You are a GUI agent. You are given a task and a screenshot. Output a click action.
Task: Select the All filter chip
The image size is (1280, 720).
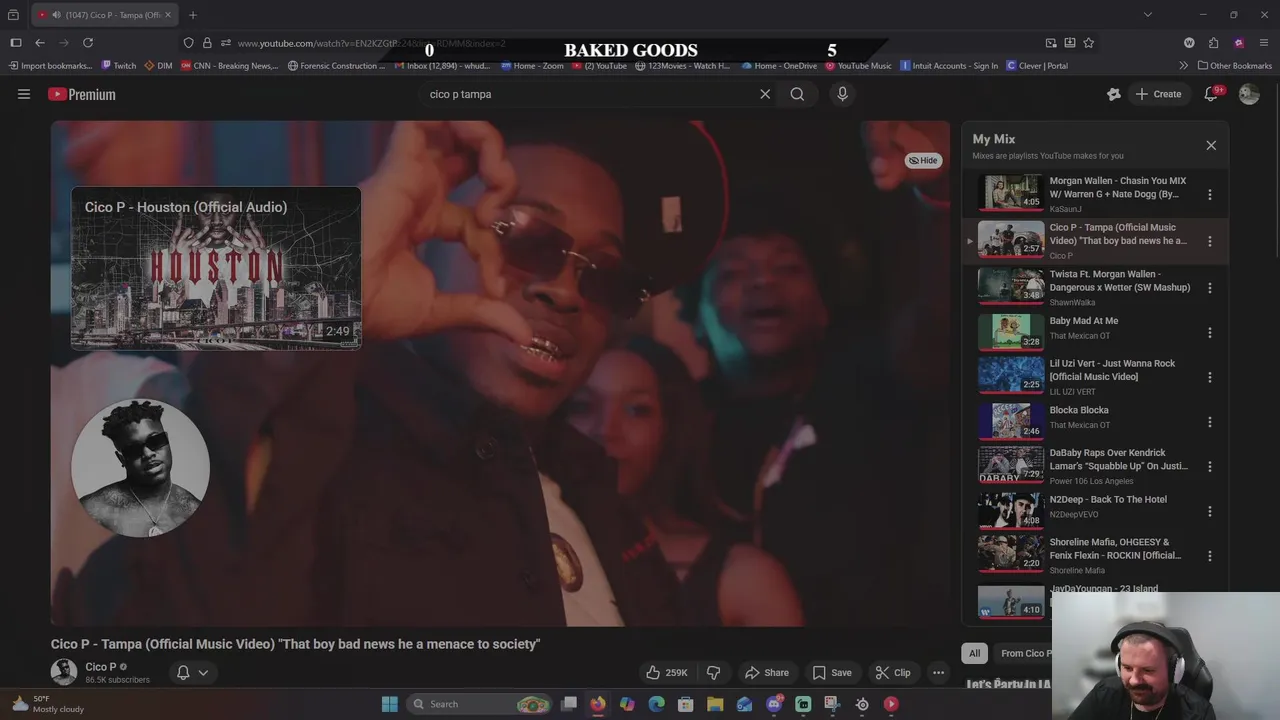tap(974, 653)
